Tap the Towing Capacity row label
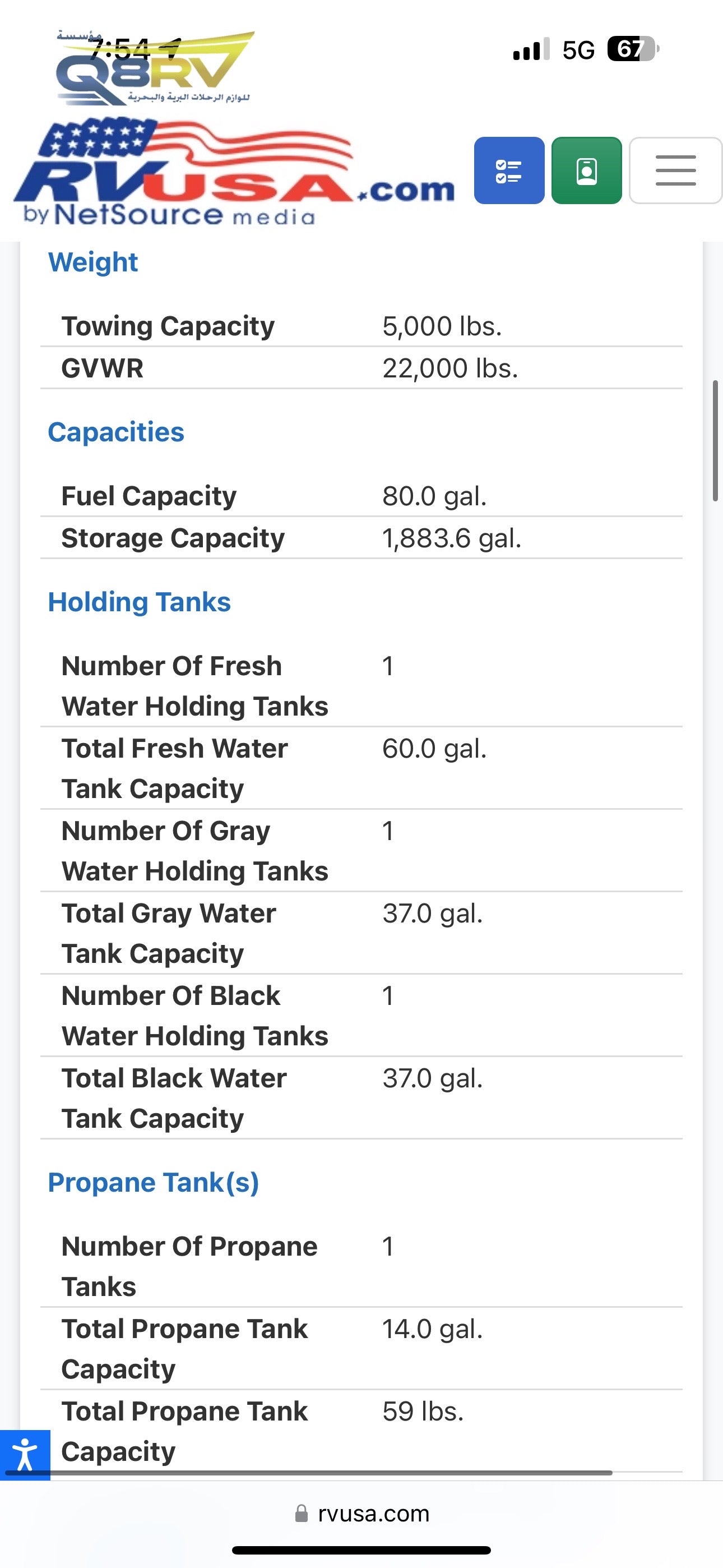Screen dimensions: 723x1568 click(168, 326)
